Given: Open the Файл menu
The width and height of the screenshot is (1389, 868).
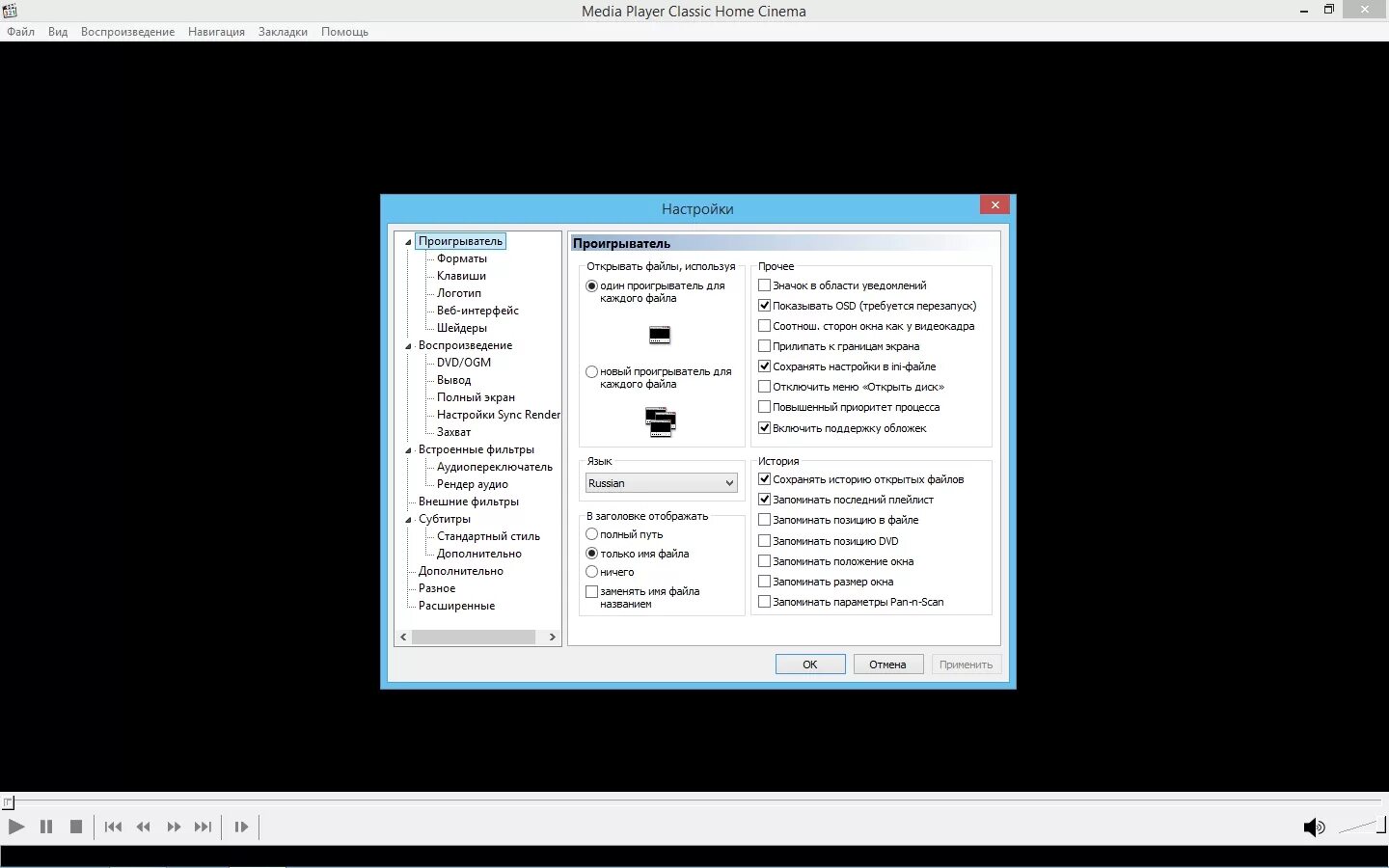Looking at the screenshot, I should coord(20,32).
